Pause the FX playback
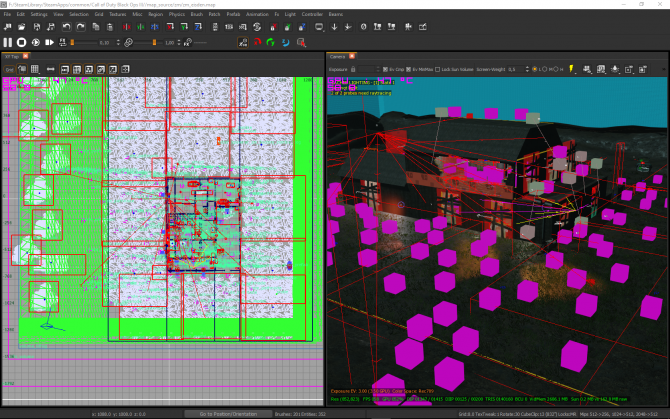Viewport: 670px width, 419px height. tap(8, 42)
